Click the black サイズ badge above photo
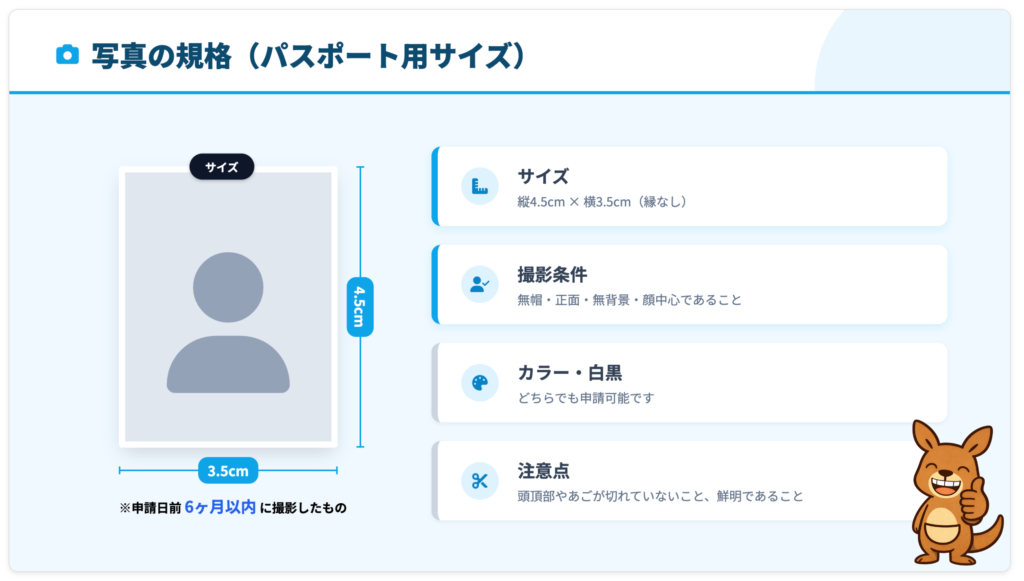 click(x=222, y=167)
